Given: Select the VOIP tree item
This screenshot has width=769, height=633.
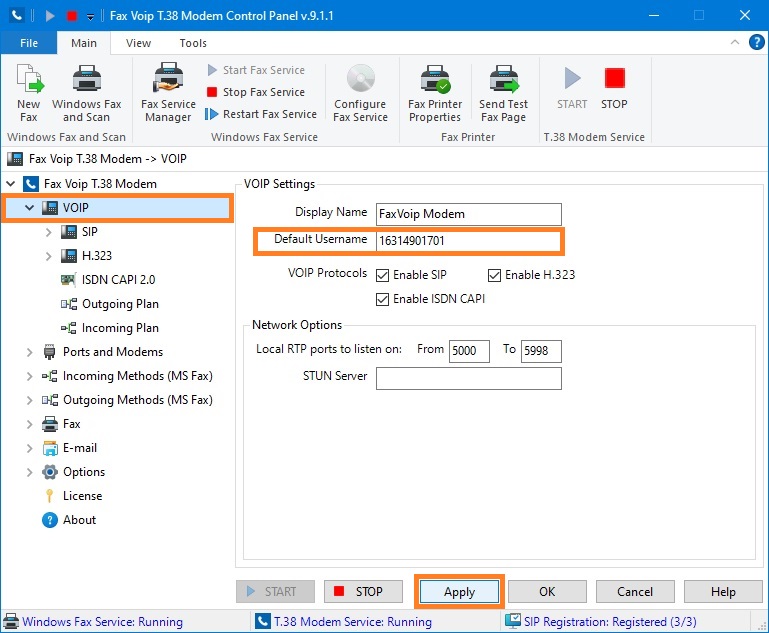Looking at the screenshot, I should pos(75,207).
